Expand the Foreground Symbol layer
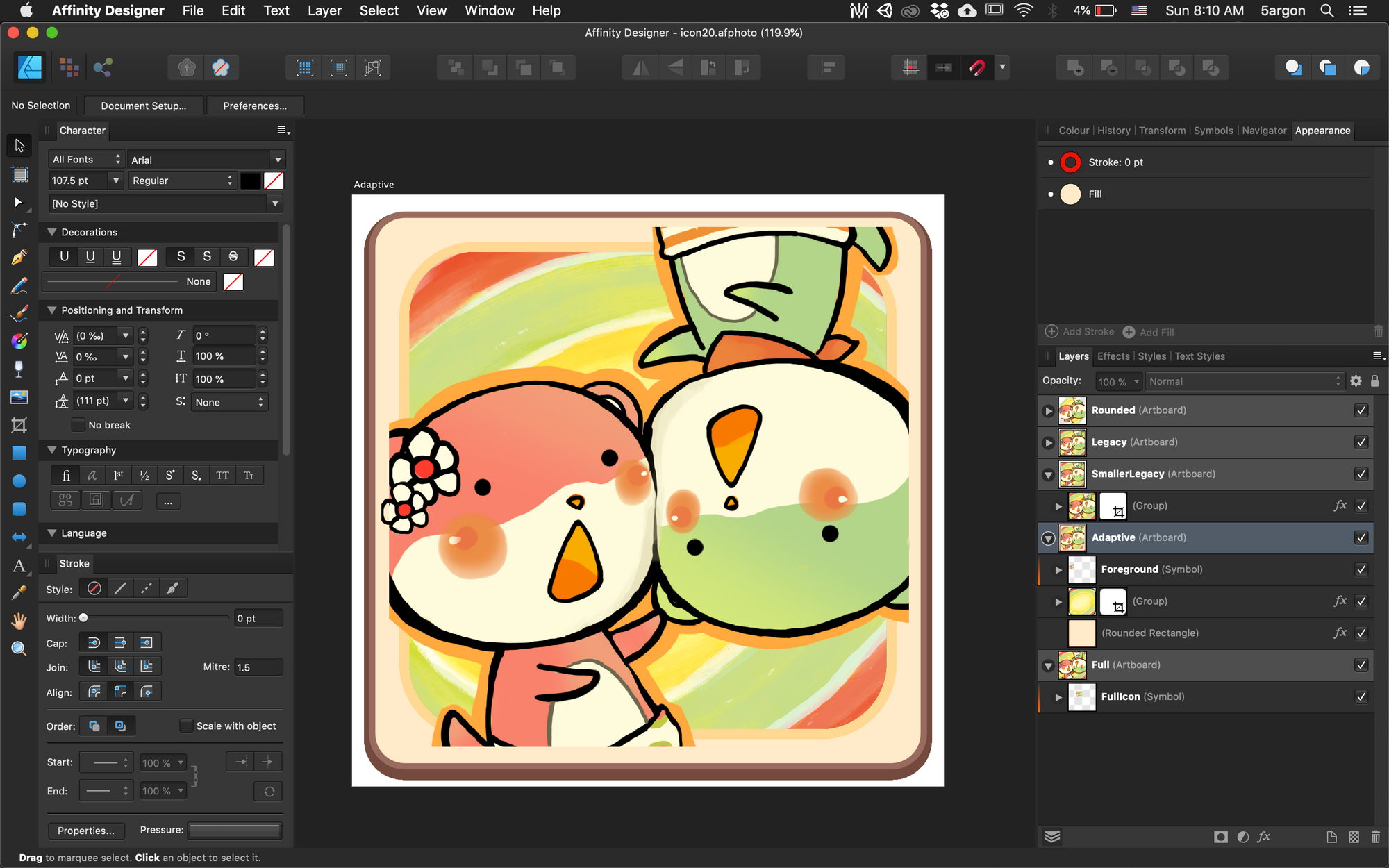The image size is (1389, 868). 1057,569
